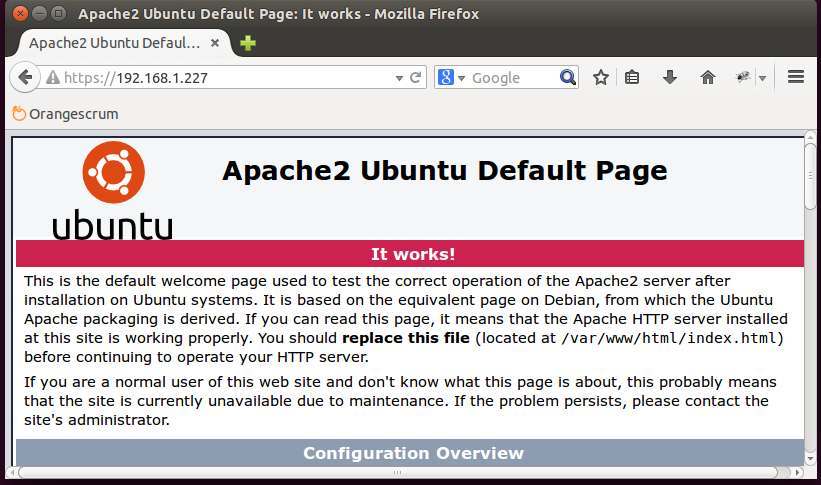Click the horizontal scrollbar thumb
This screenshot has height=485, width=821.
[x=398, y=472]
